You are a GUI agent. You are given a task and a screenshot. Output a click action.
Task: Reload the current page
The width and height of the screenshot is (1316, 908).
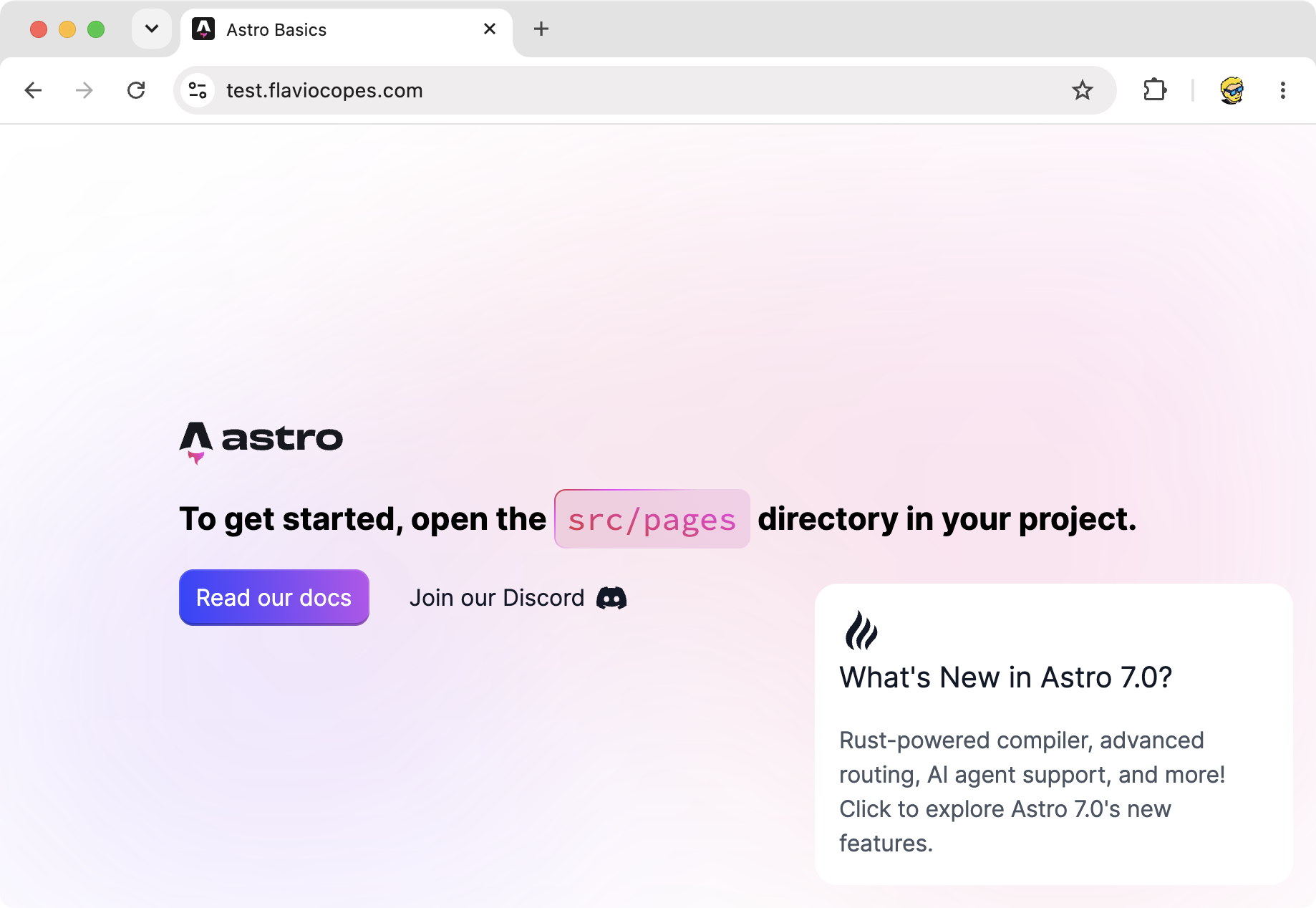tap(136, 90)
